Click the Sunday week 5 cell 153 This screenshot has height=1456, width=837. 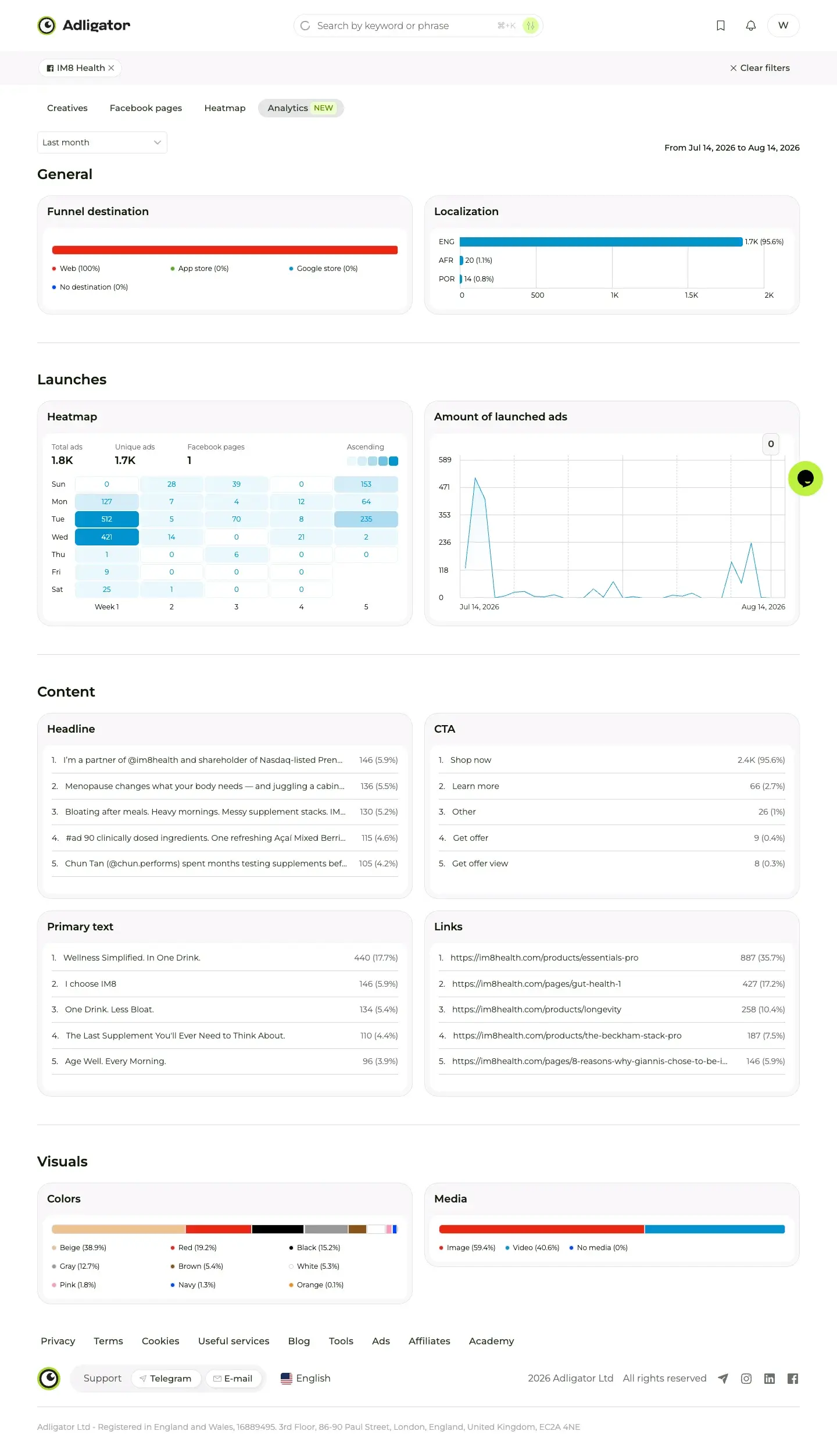click(366, 484)
